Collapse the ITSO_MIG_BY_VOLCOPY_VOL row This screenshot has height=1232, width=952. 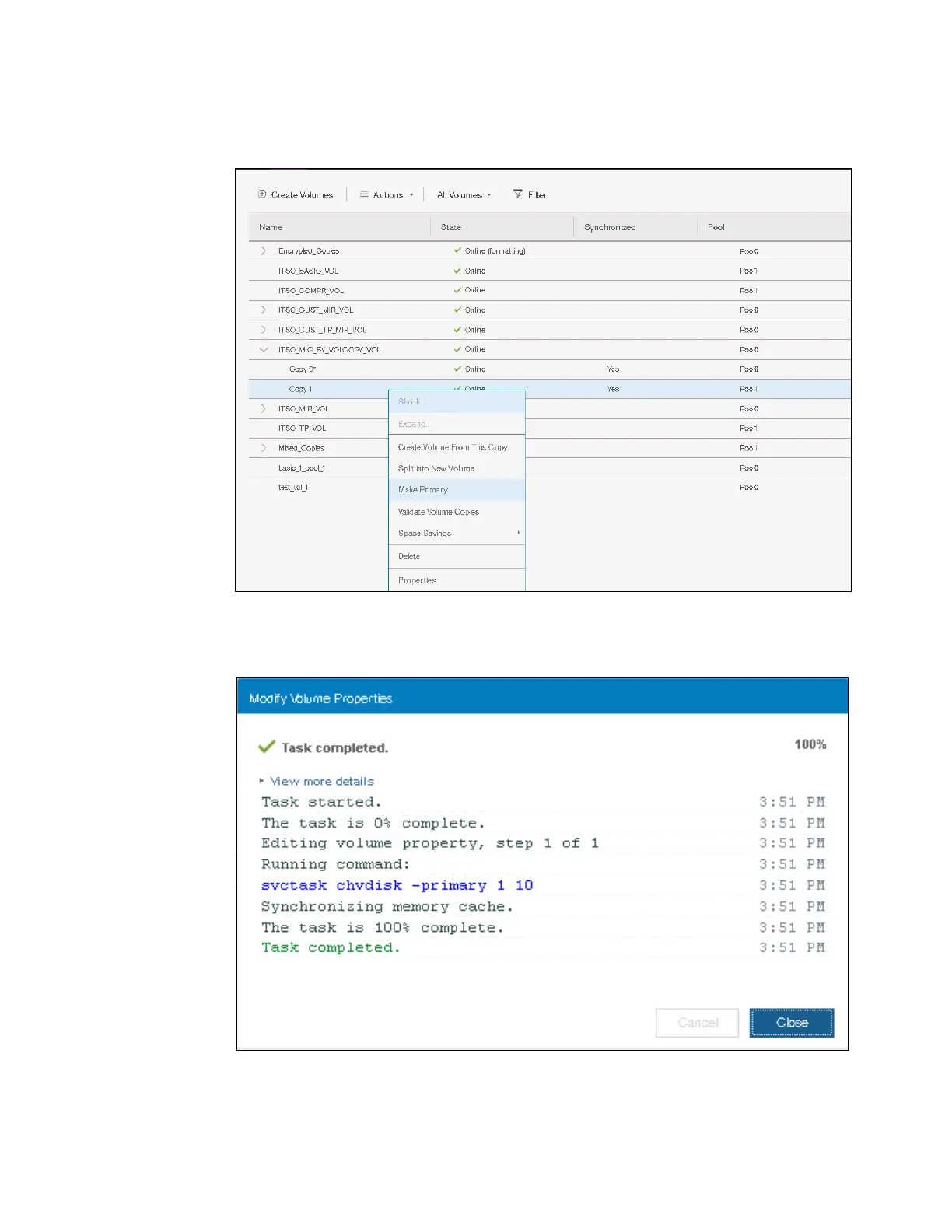(x=264, y=350)
